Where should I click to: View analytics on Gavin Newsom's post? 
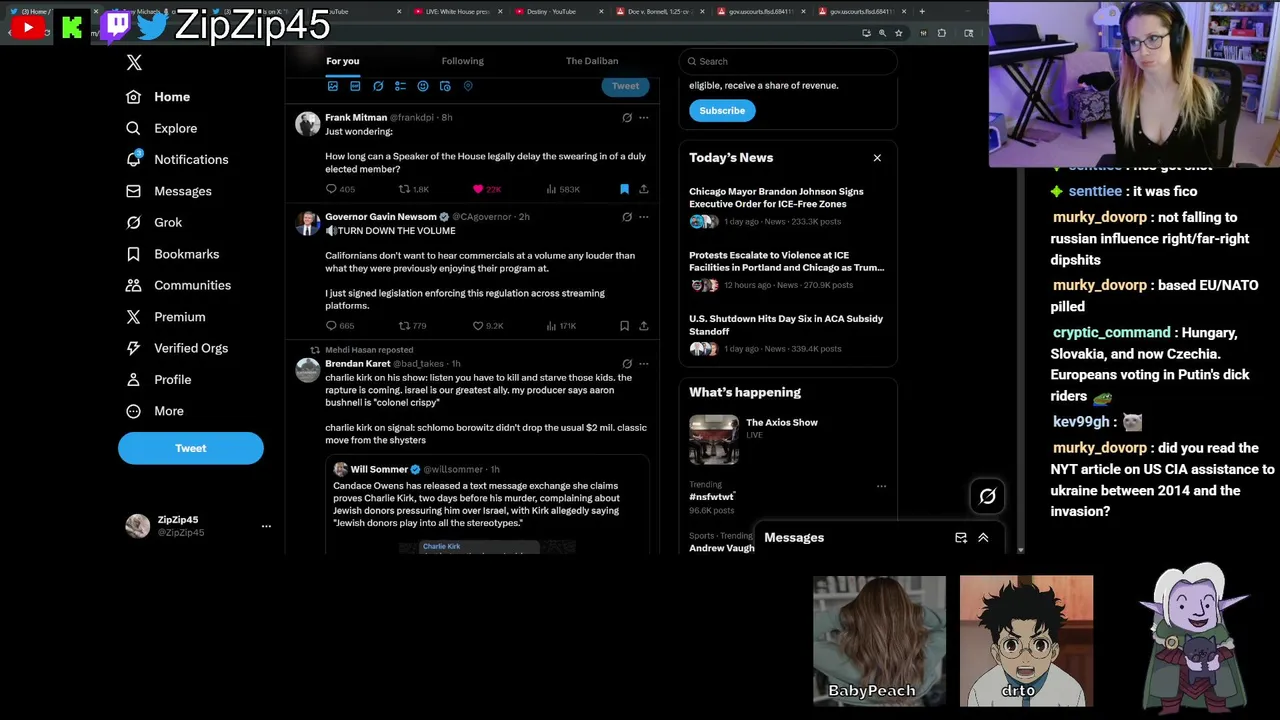[561, 326]
